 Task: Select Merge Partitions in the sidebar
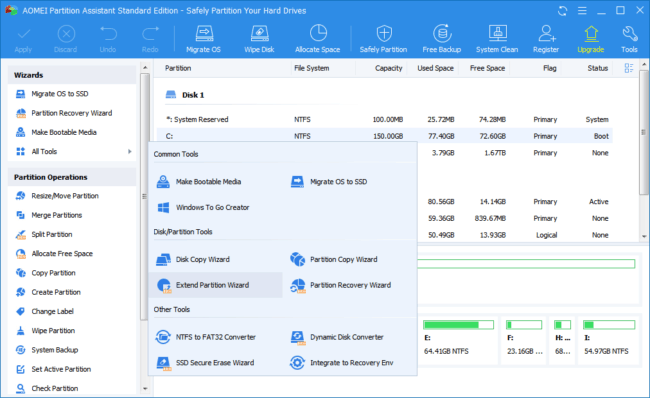click(x=49, y=215)
